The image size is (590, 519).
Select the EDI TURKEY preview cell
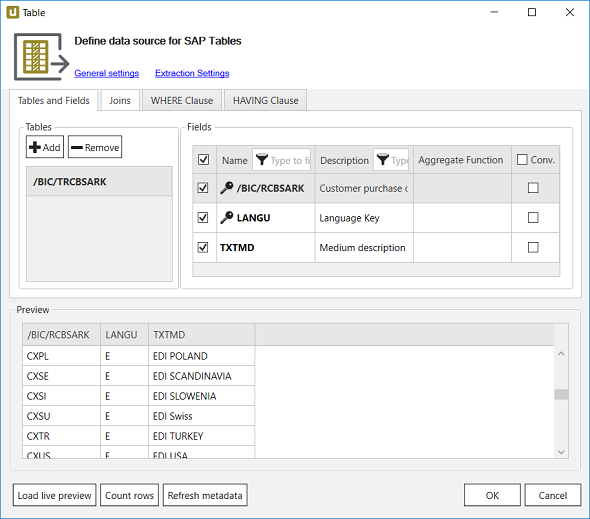202,436
